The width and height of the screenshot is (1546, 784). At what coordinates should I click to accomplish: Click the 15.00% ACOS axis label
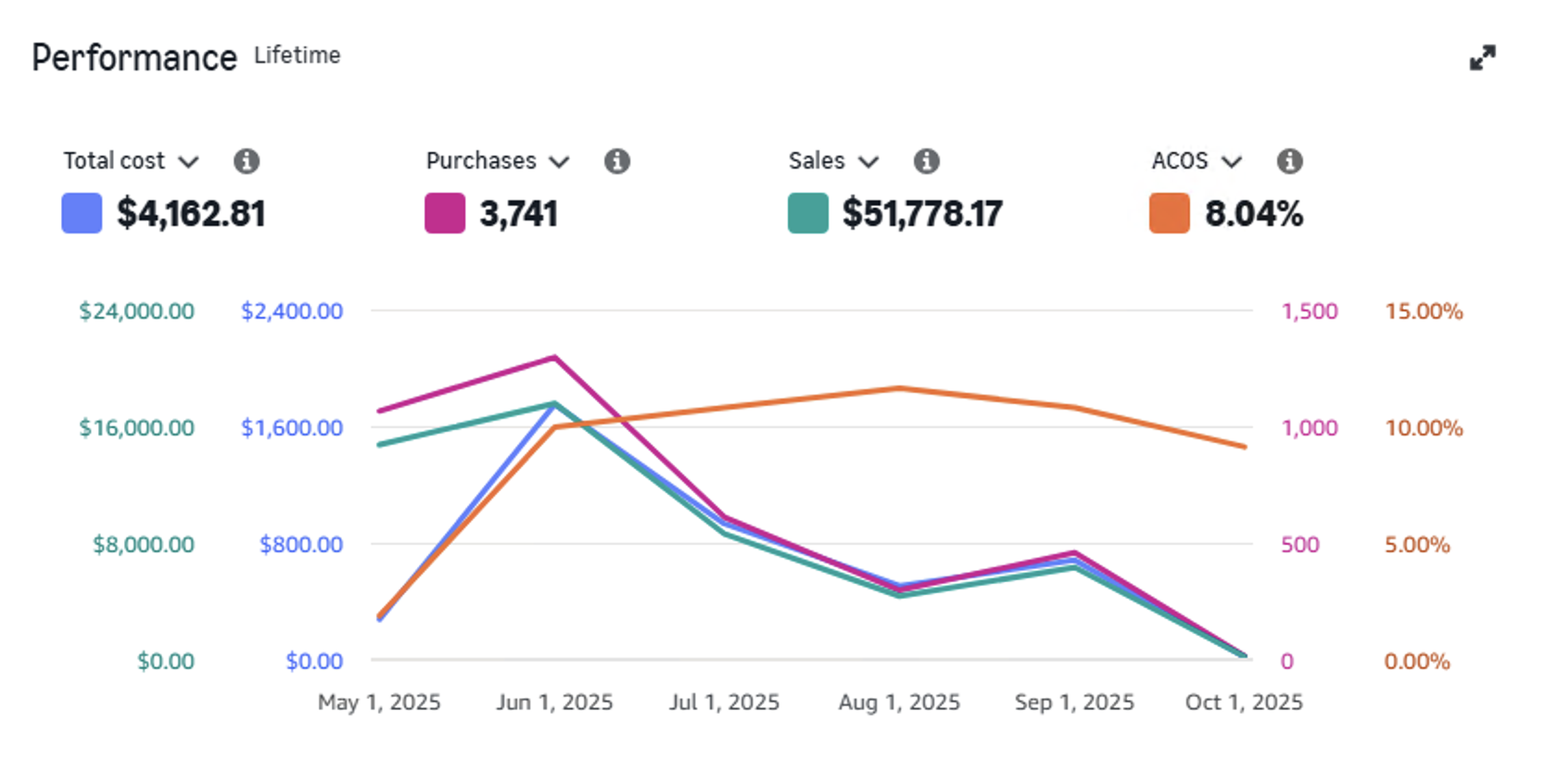[1424, 311]
